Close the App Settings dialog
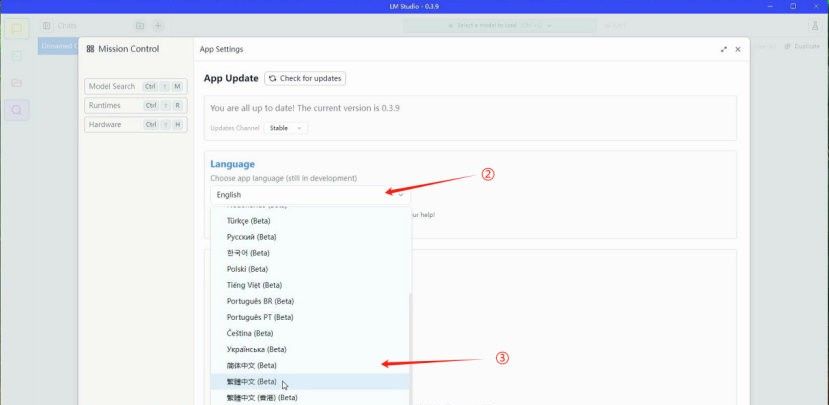The height and width of the screenshot is (405, 829). pos(738,49)
